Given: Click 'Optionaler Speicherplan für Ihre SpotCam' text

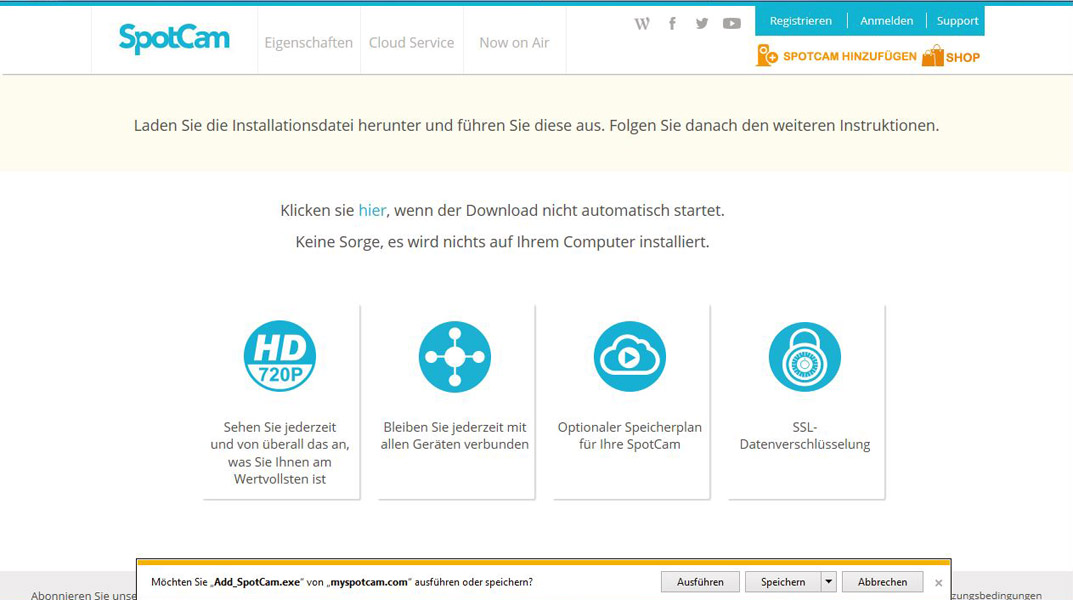Looking at the screenshot, I should point(630,436).
